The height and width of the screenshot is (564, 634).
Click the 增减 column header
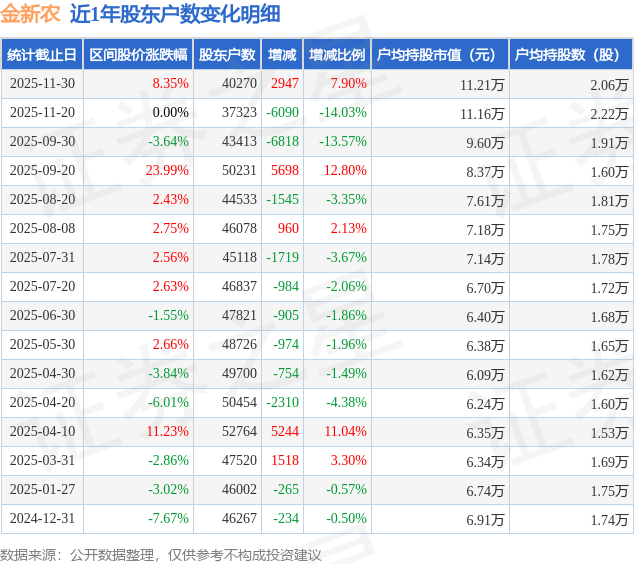[x=282, y=55]
